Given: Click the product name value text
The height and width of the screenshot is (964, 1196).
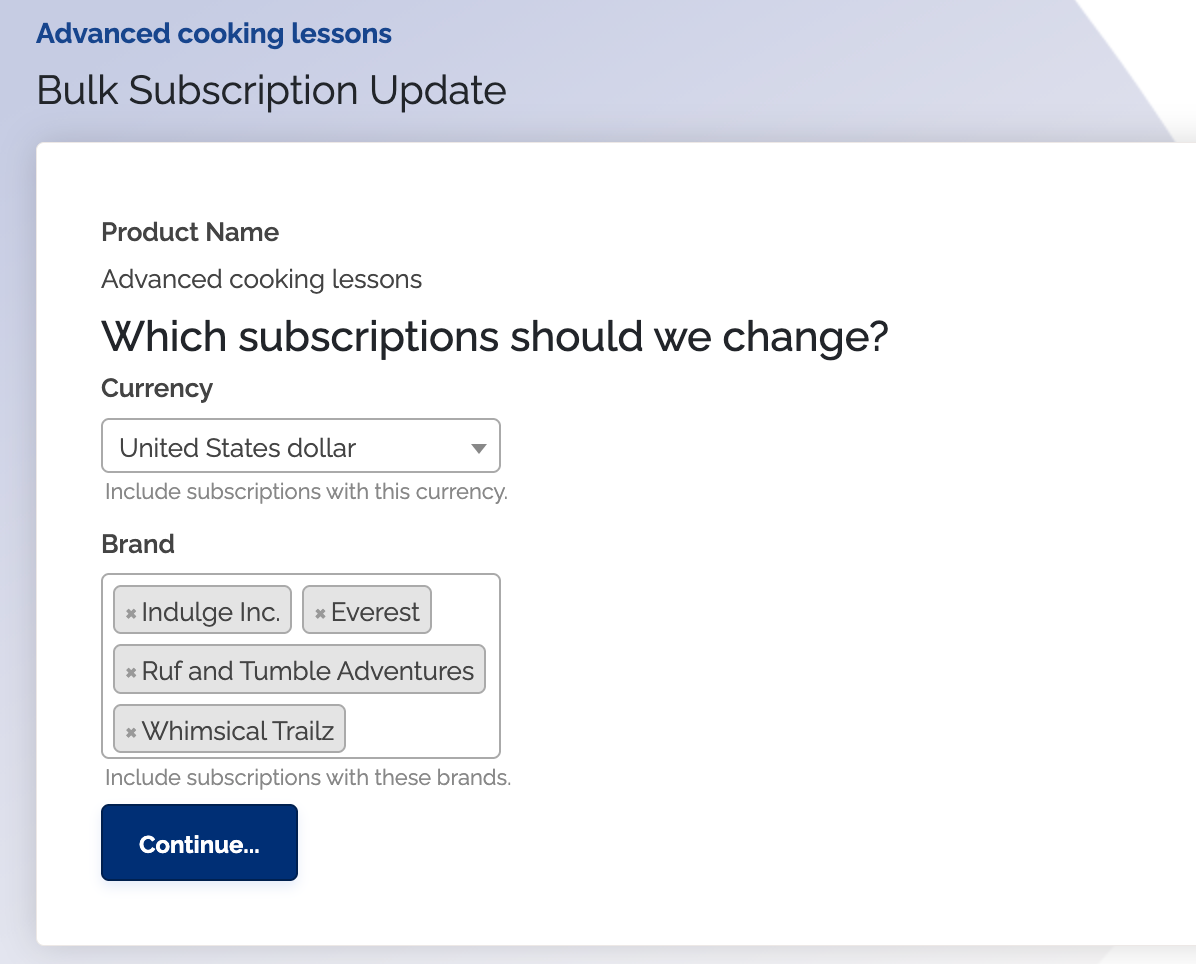Looking at the screenshot, I should [x=261, y=279].
